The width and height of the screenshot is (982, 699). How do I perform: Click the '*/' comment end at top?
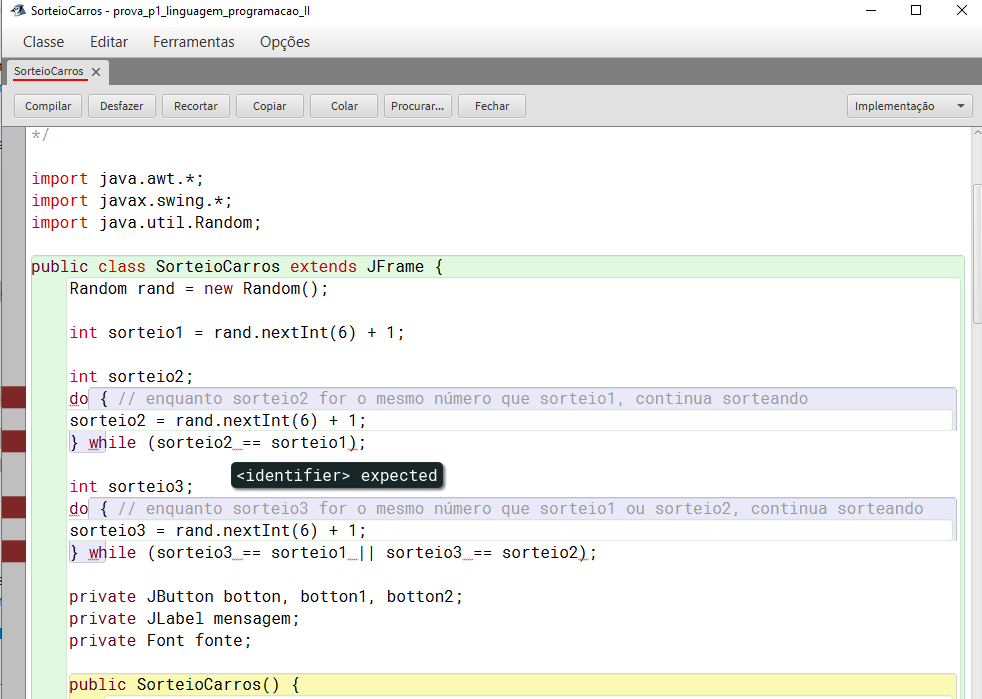click(x=40, y=135)
